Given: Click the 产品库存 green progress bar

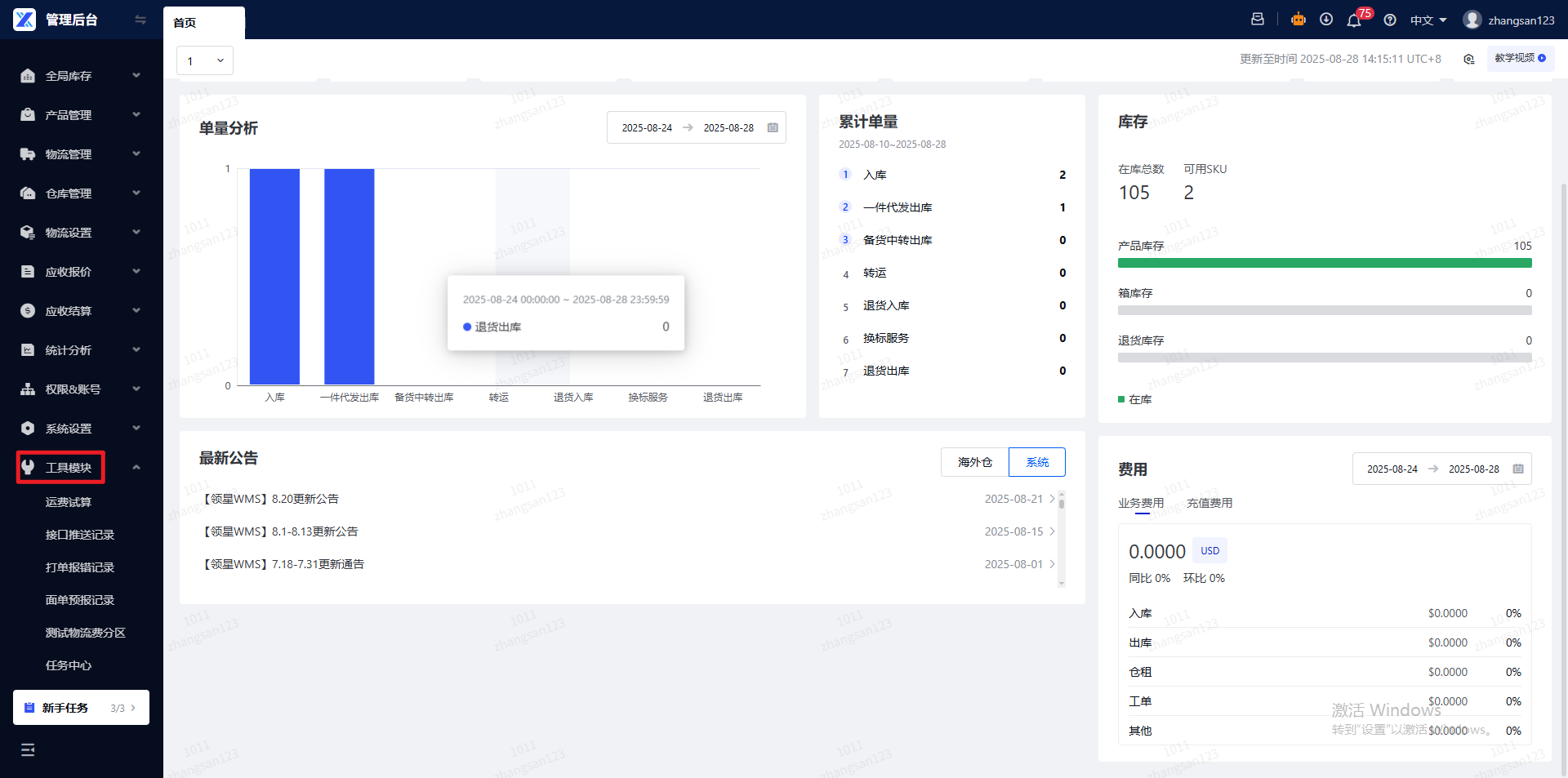Looking at the screenshot, I should (x=1325, y=263).
